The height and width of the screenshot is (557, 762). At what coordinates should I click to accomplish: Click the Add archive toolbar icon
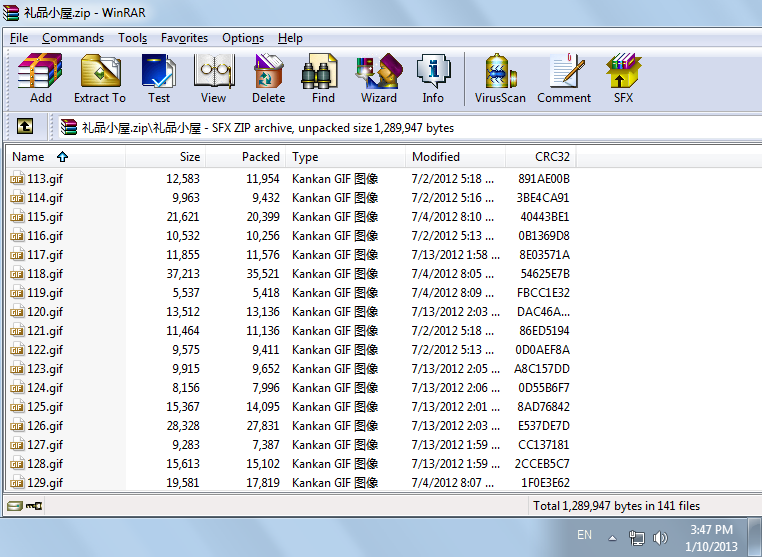(x=40, y=79)
